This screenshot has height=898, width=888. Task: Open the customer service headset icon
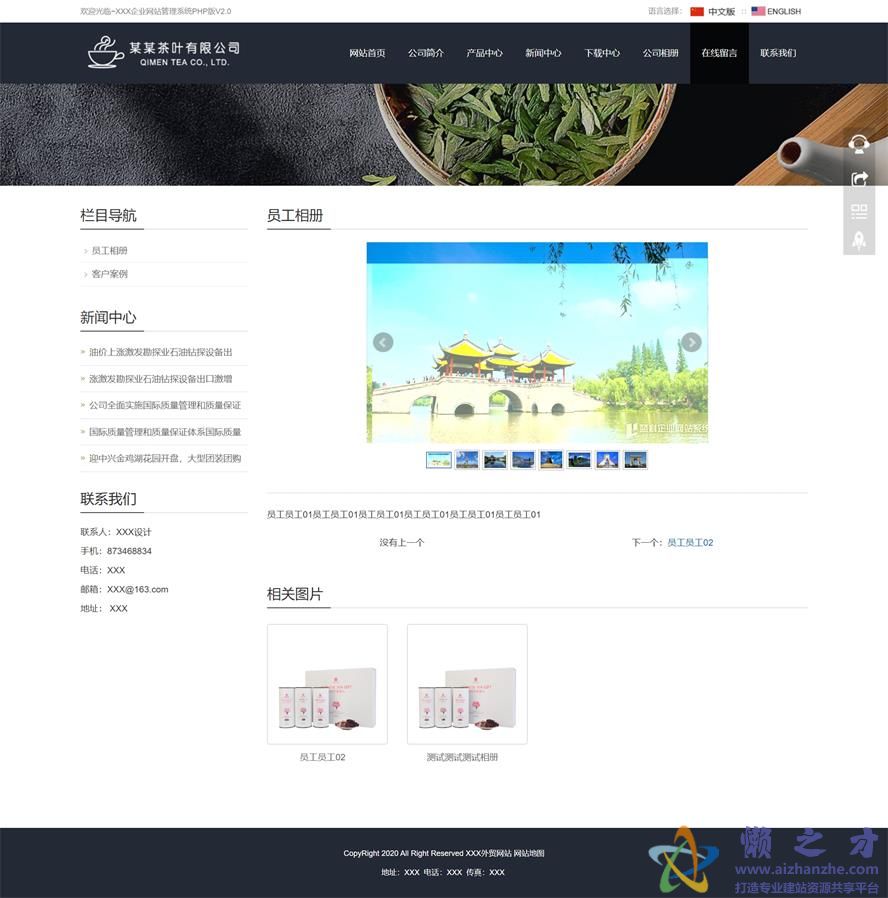[x=858, y=143]
